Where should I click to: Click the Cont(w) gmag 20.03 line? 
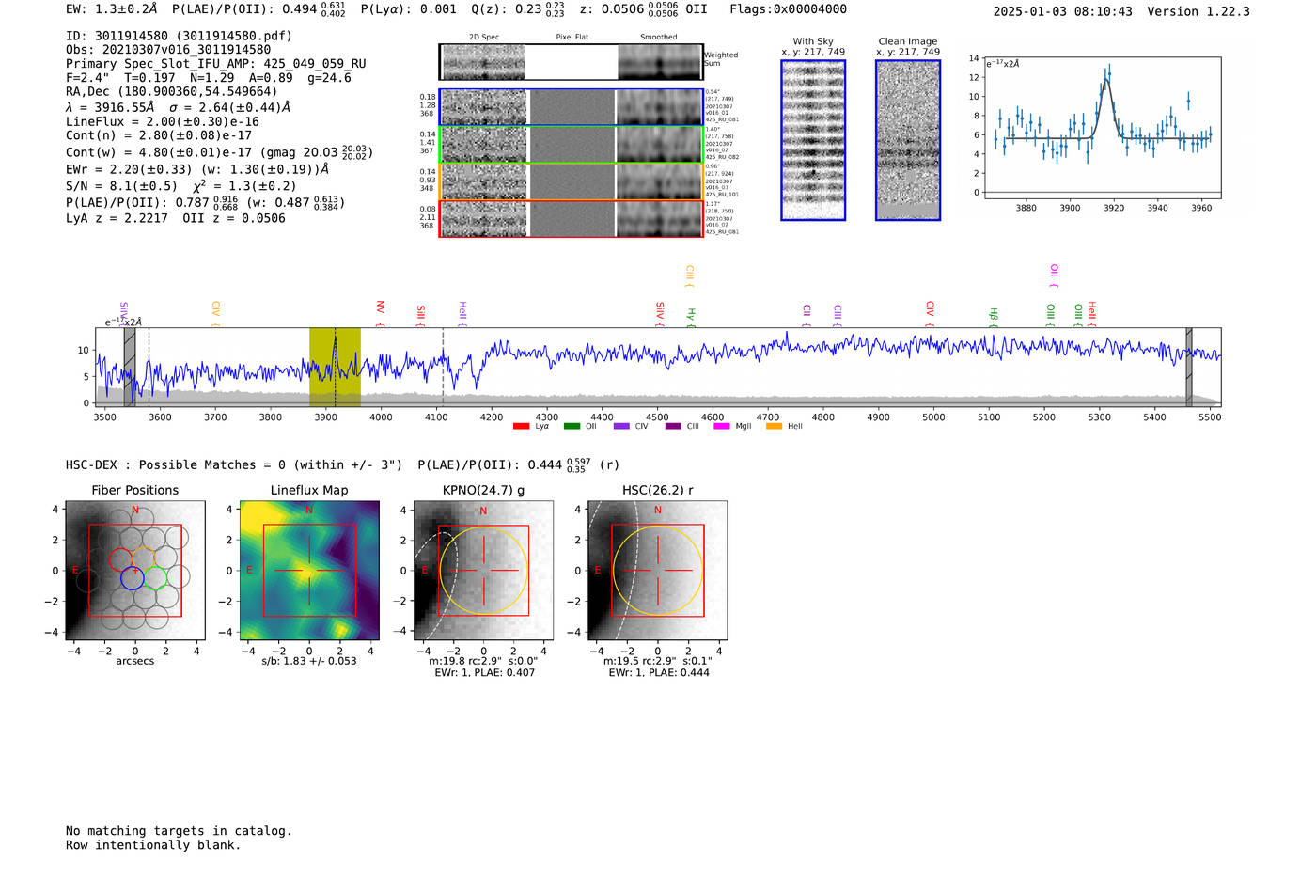(219, 151)
